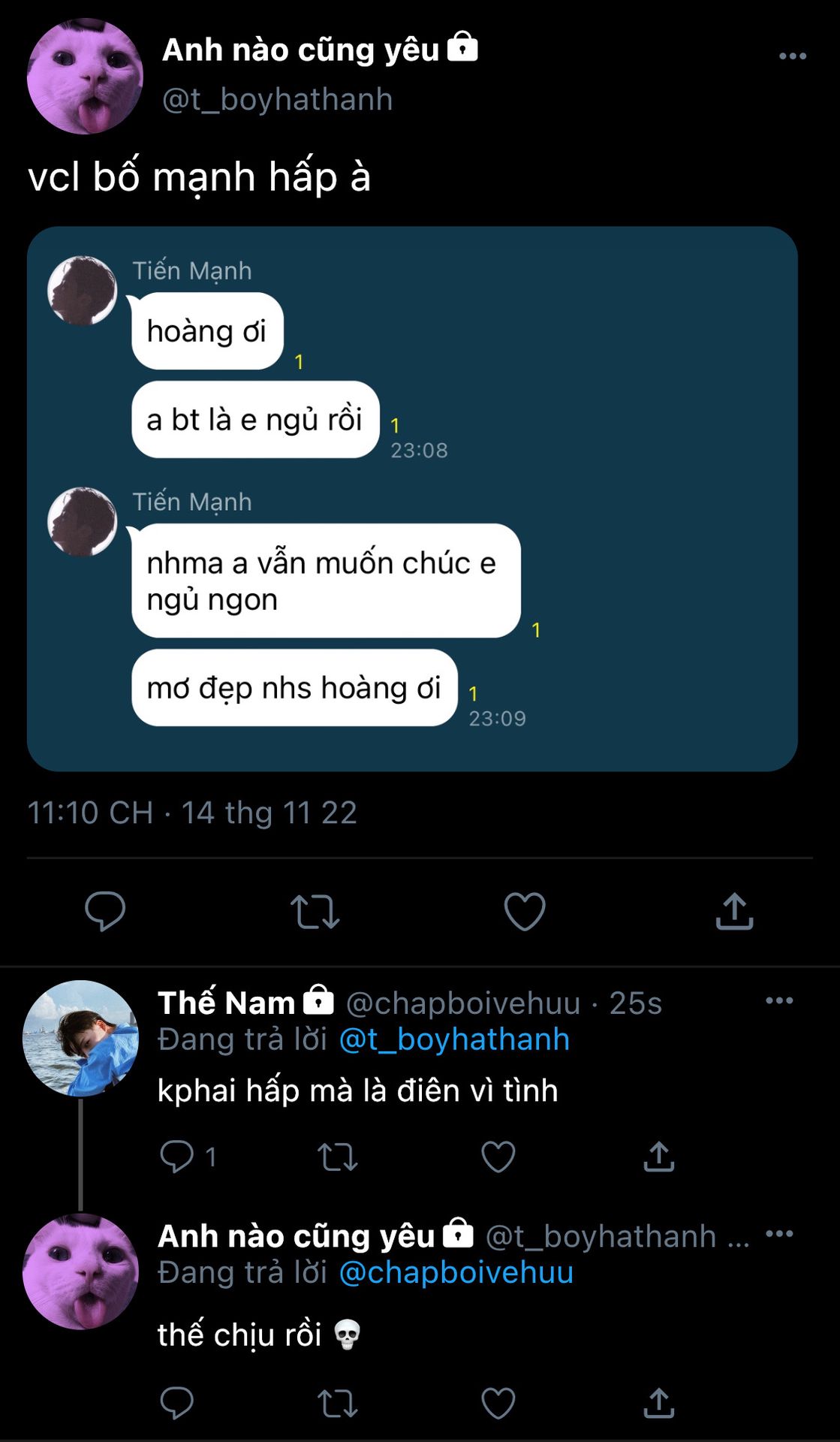Like the main tweet
This screenshot has width=840, height=1442.
(524, 911)
